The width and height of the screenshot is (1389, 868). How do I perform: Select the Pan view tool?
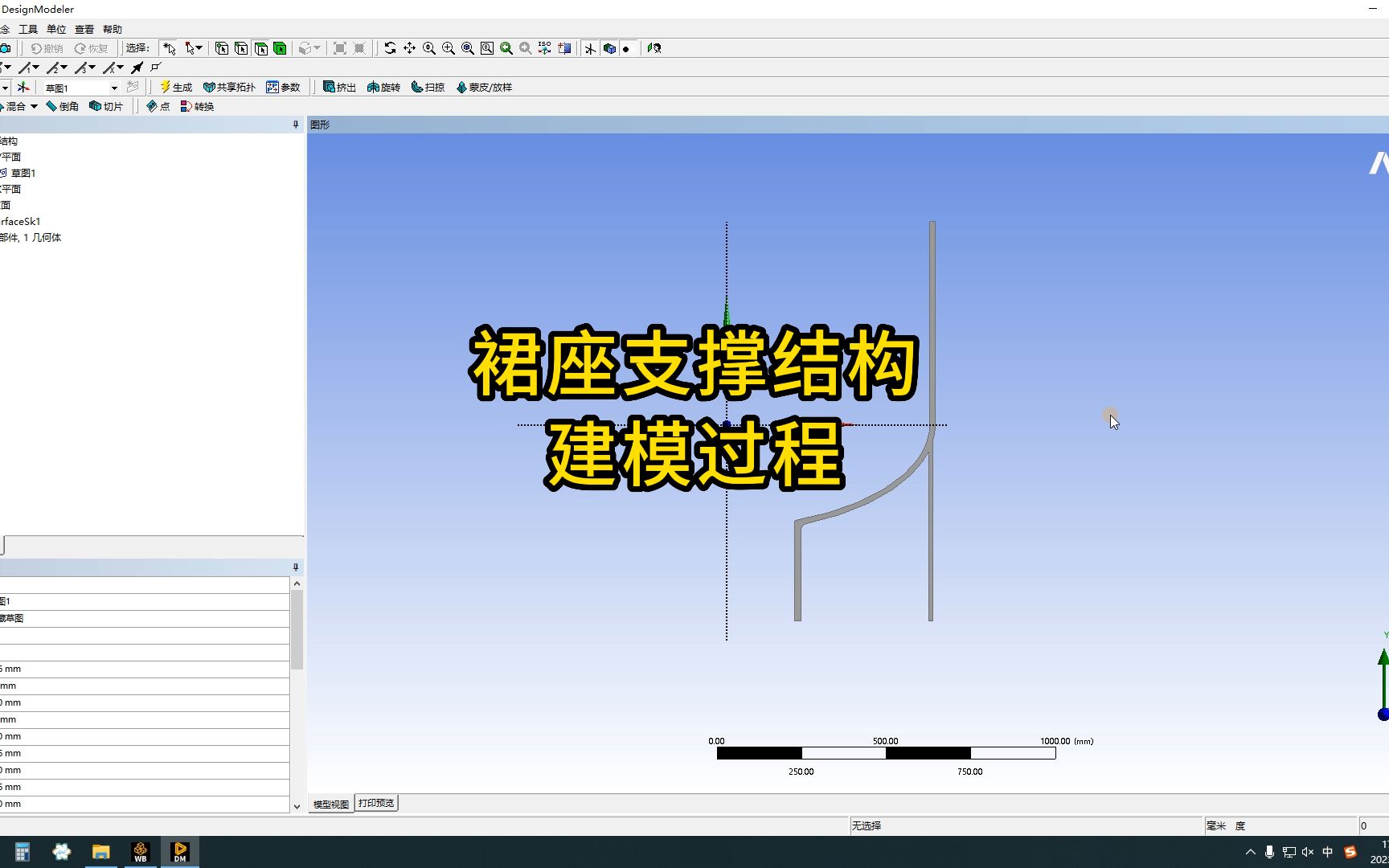pyautogui.click(x=409, y=48)
